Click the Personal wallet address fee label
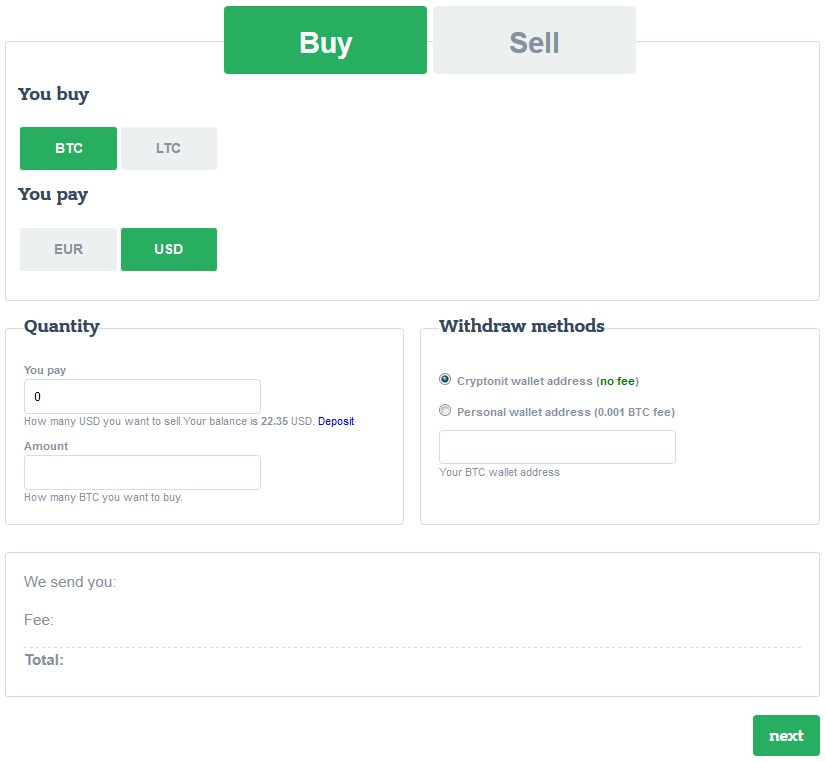Image resolution: width=826 pixels, height=762 pixels. (566, 412)
